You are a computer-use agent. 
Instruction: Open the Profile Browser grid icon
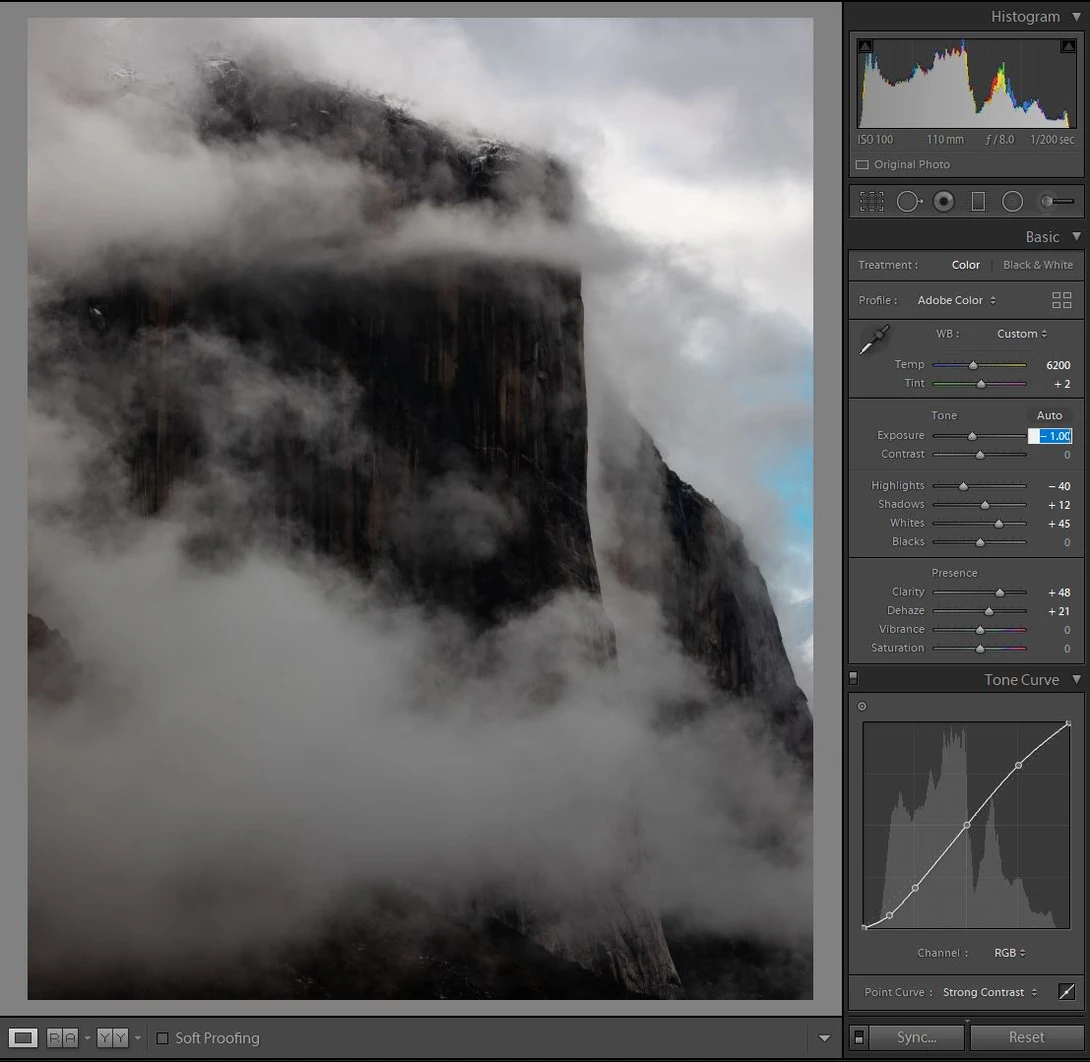1061,300
